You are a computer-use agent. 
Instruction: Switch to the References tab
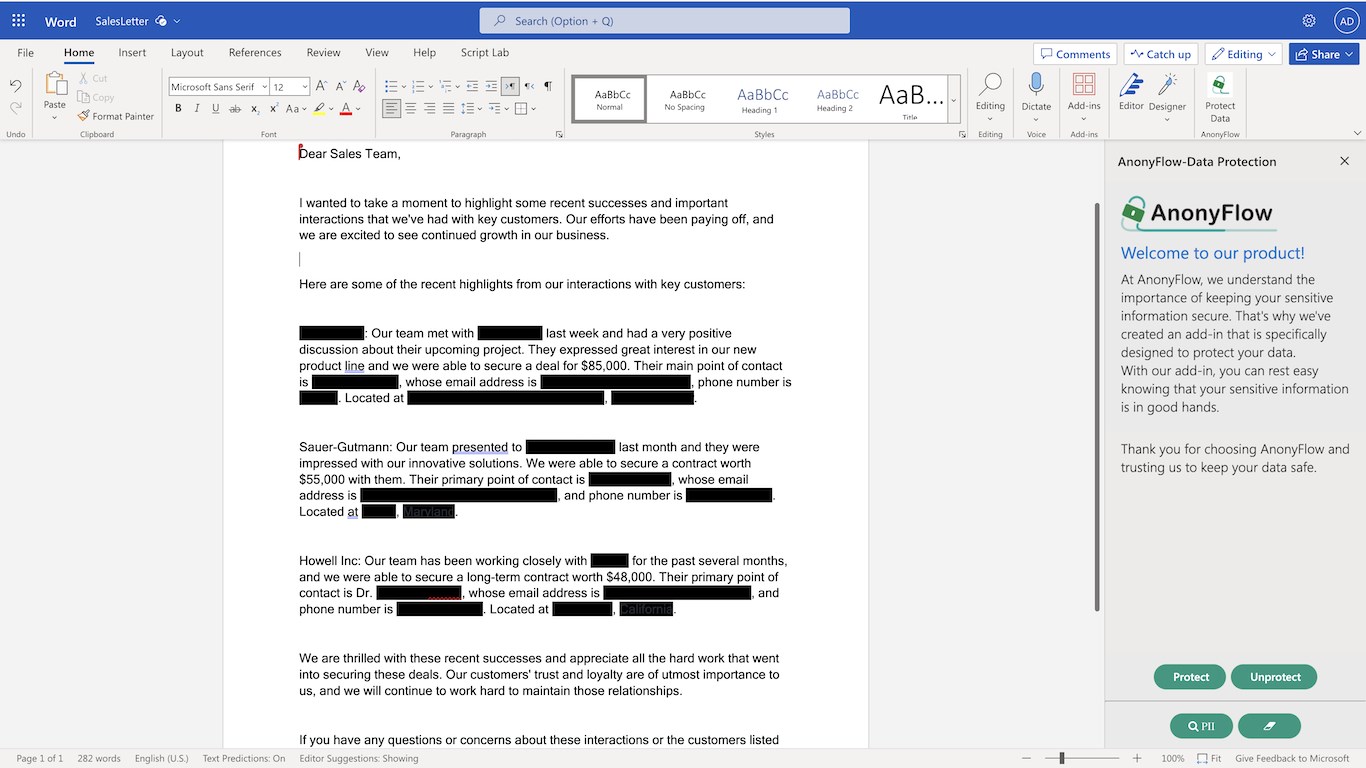coord(255,53)
